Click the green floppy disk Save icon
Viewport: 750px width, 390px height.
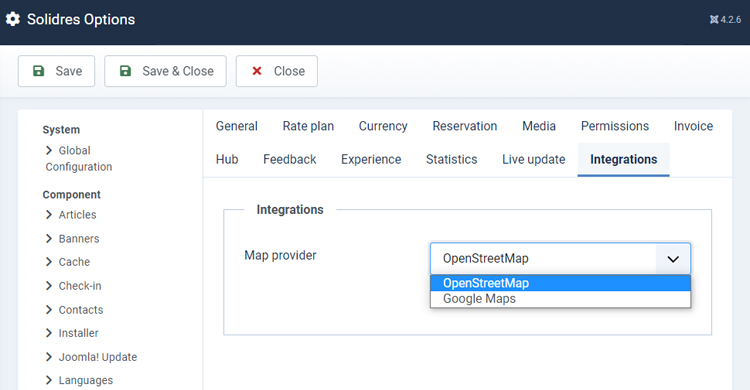coord(38,71)
